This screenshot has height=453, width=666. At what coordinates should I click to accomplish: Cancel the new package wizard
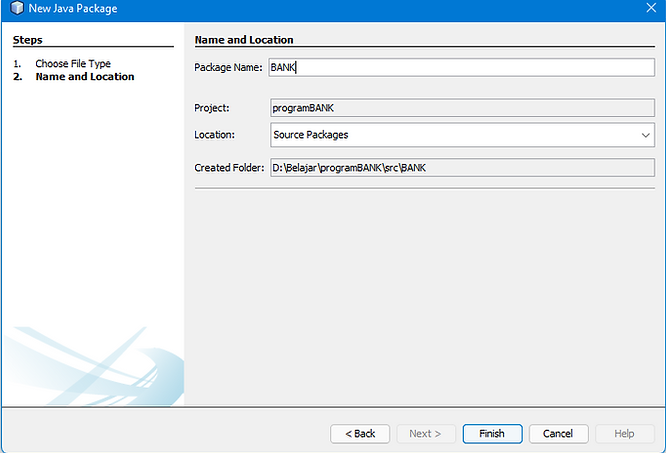(x=559, y=434)
